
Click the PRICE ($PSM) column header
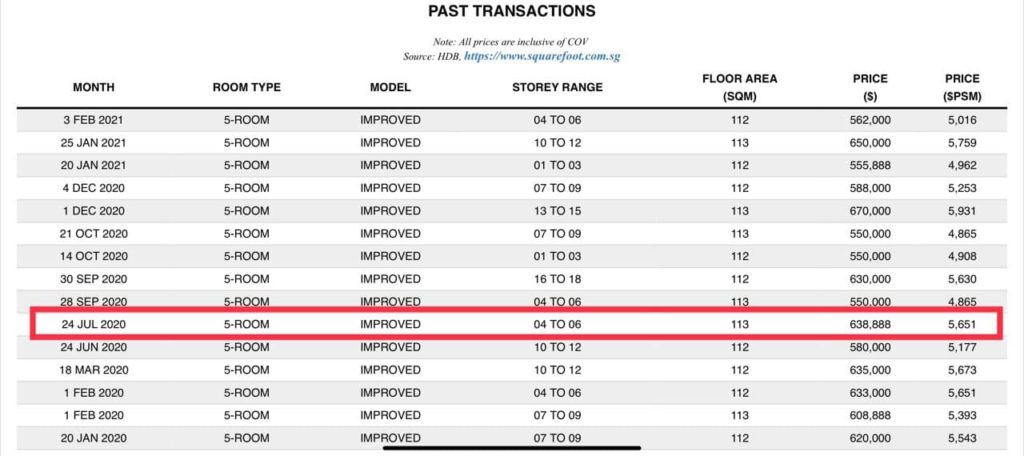[961, 88]
